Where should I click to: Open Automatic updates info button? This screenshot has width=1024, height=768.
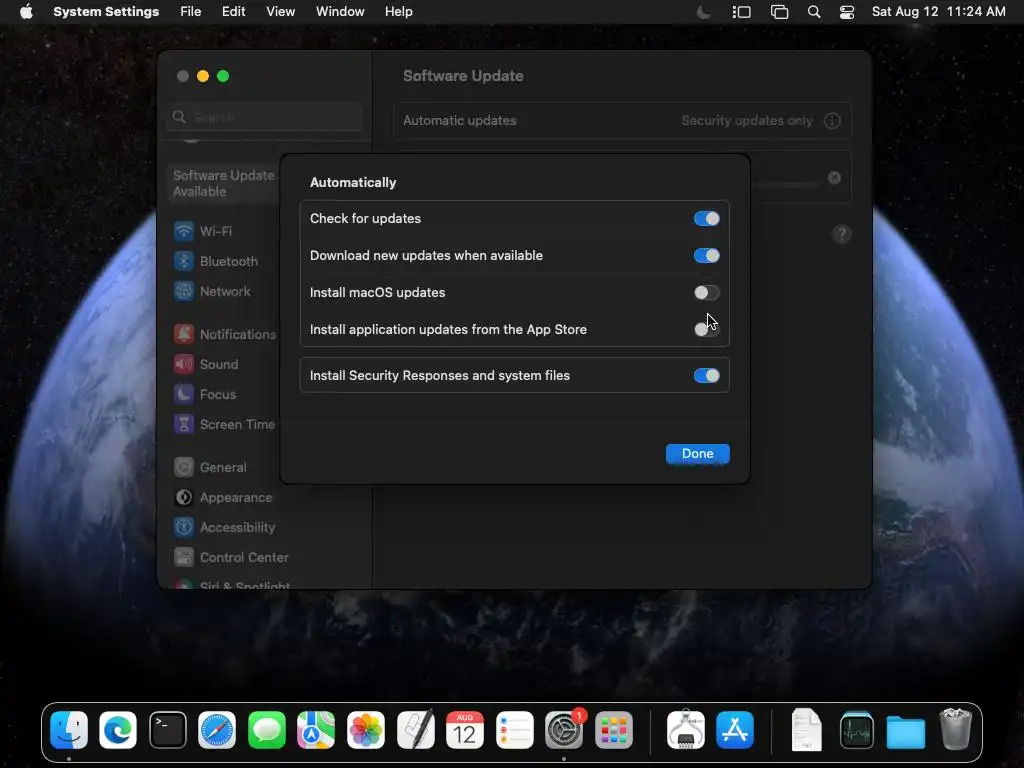pos(831,121)
